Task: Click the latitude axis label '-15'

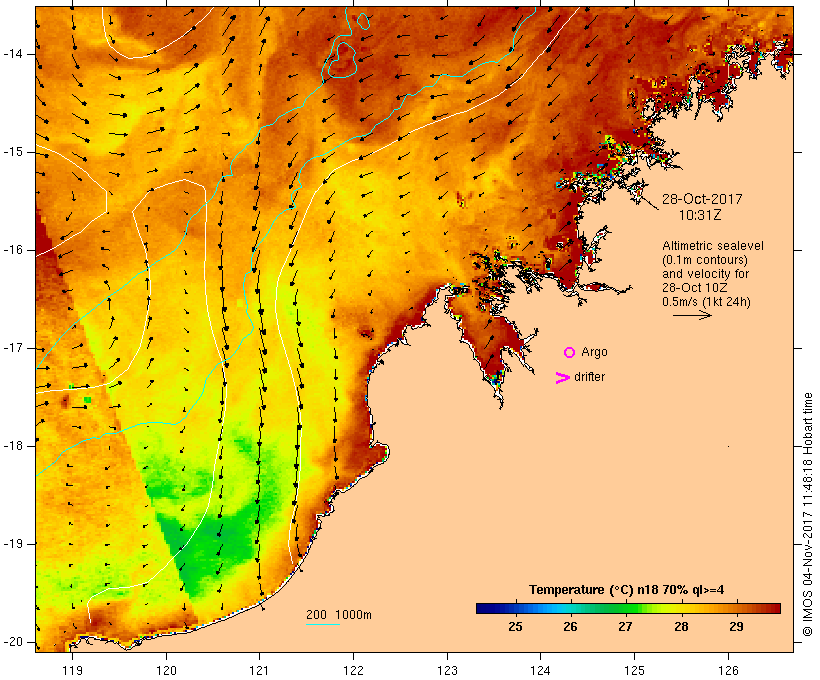Action: [x=13, y=152]
